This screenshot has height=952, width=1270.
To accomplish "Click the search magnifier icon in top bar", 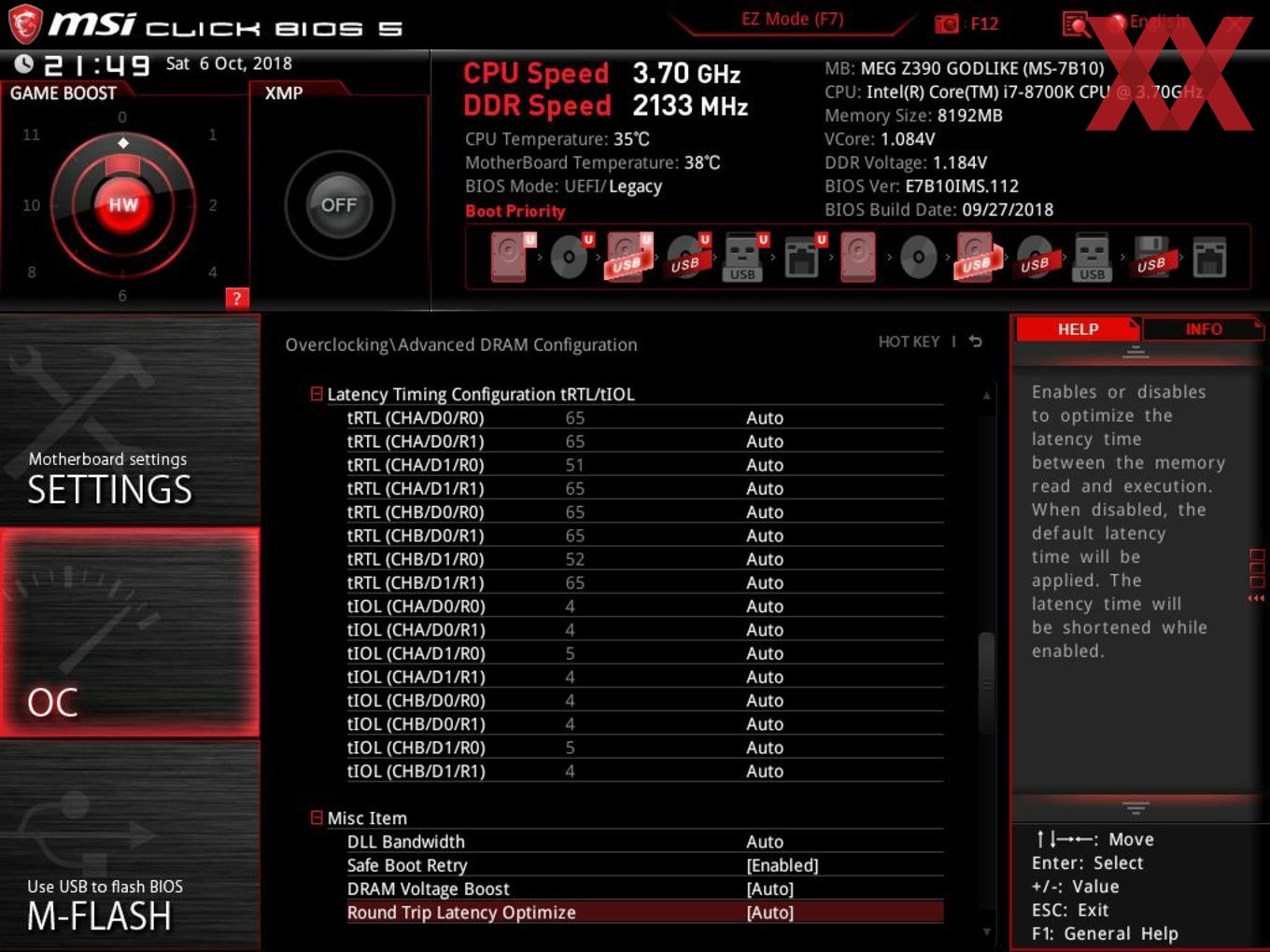I will click(1076, 24).
